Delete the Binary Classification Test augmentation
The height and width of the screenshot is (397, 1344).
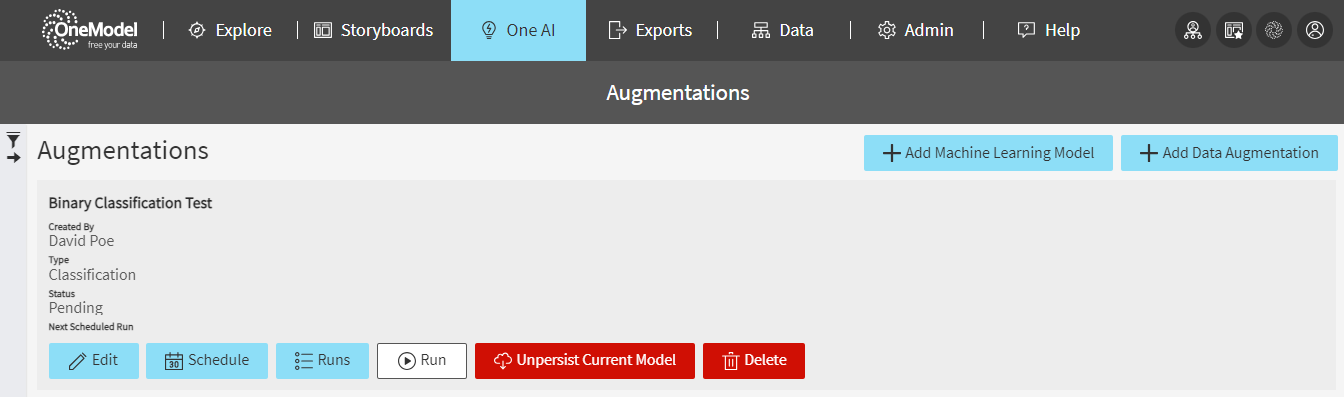click(754, 361)
